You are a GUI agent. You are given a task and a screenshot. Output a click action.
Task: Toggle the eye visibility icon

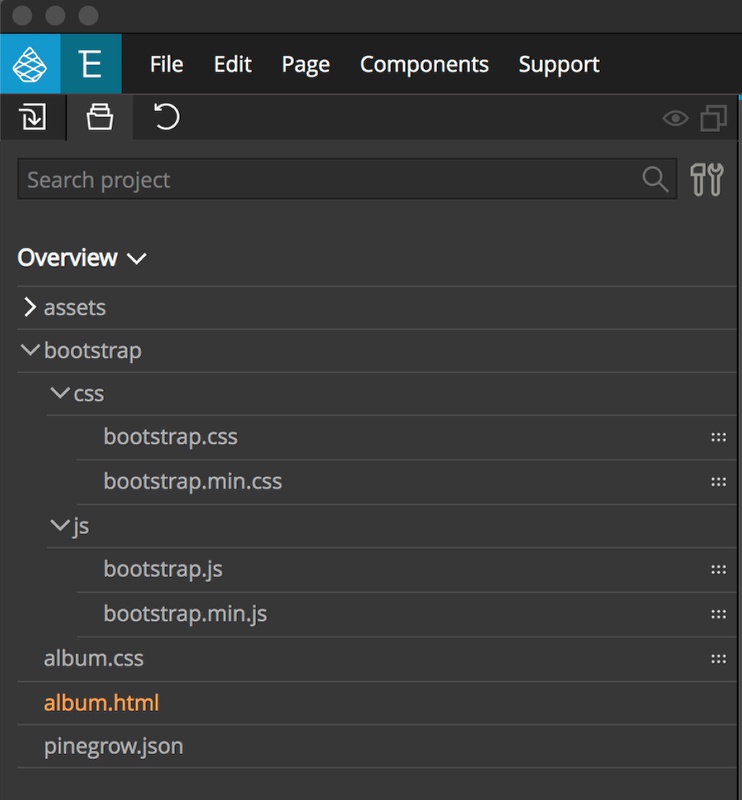click(675, 118)
